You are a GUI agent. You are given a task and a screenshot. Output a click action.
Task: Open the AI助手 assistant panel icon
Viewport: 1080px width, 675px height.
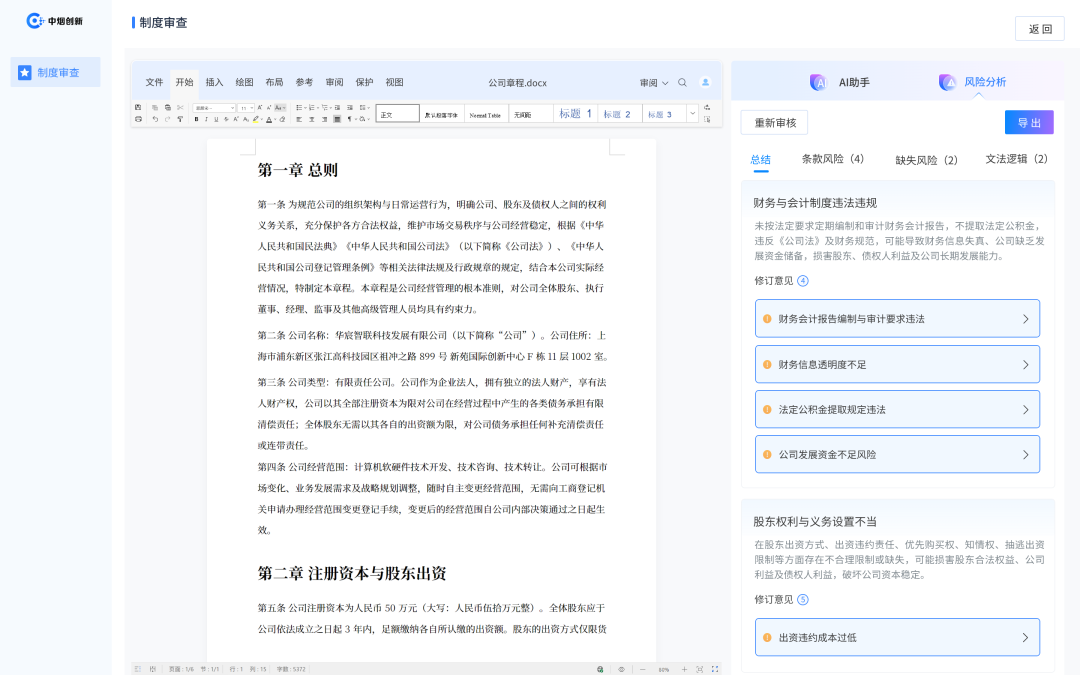818,81
